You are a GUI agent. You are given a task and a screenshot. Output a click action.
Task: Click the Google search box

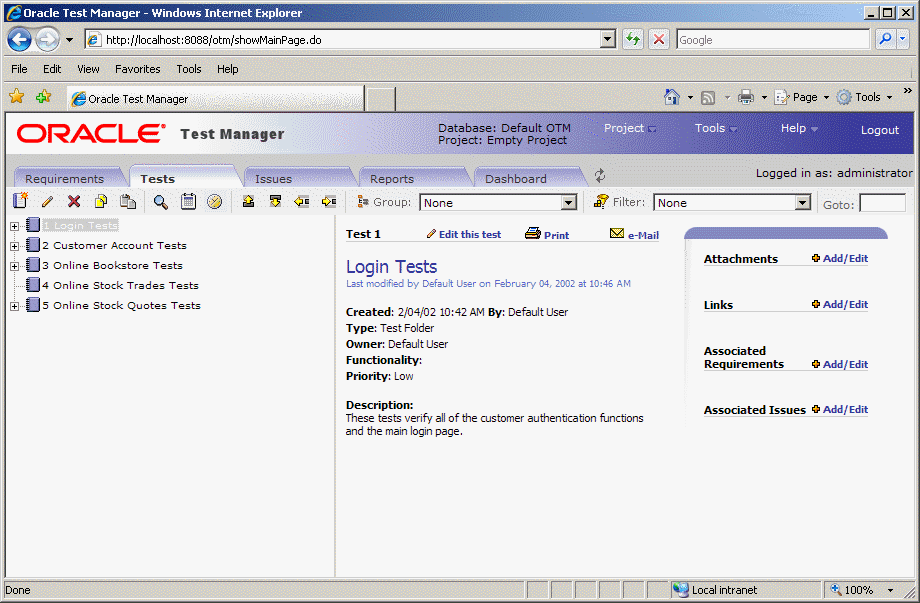(x=773, y=39)
